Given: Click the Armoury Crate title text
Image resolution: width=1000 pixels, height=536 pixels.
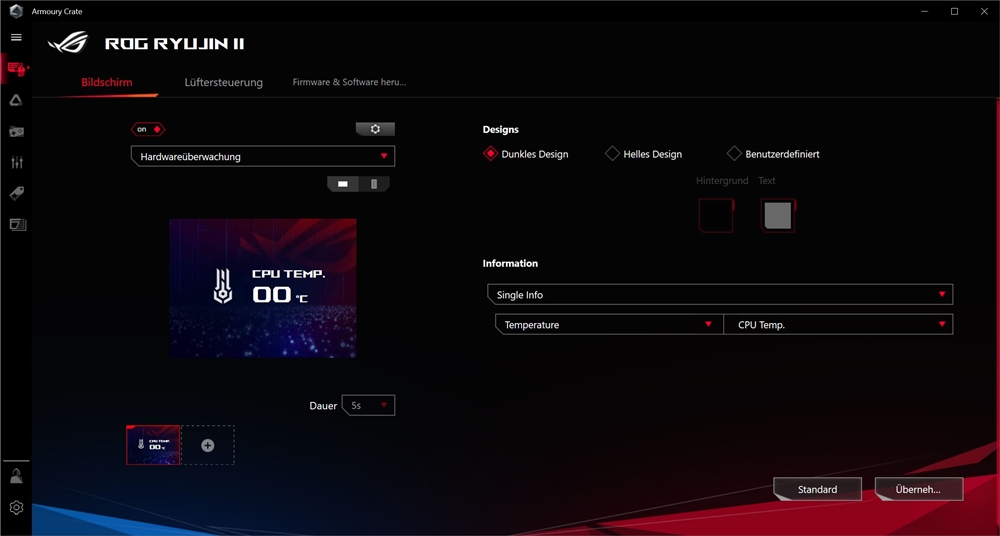Looking at the screenshot, I should point(57,11).
